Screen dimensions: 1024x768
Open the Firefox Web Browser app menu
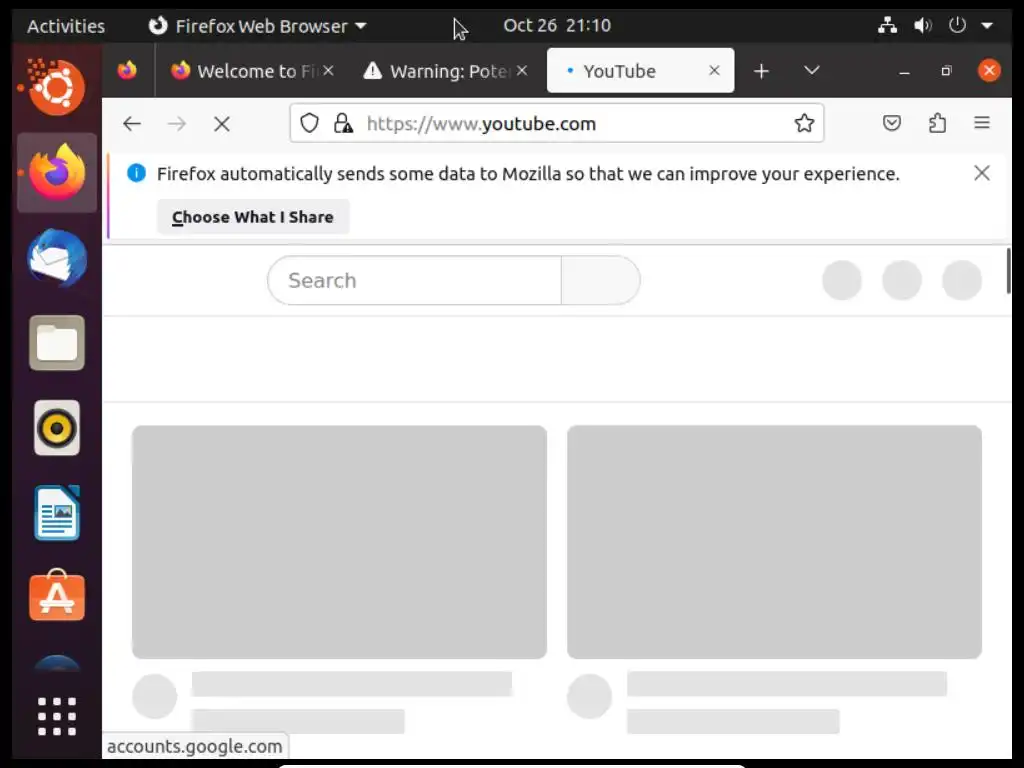click(x=258, y=26)
